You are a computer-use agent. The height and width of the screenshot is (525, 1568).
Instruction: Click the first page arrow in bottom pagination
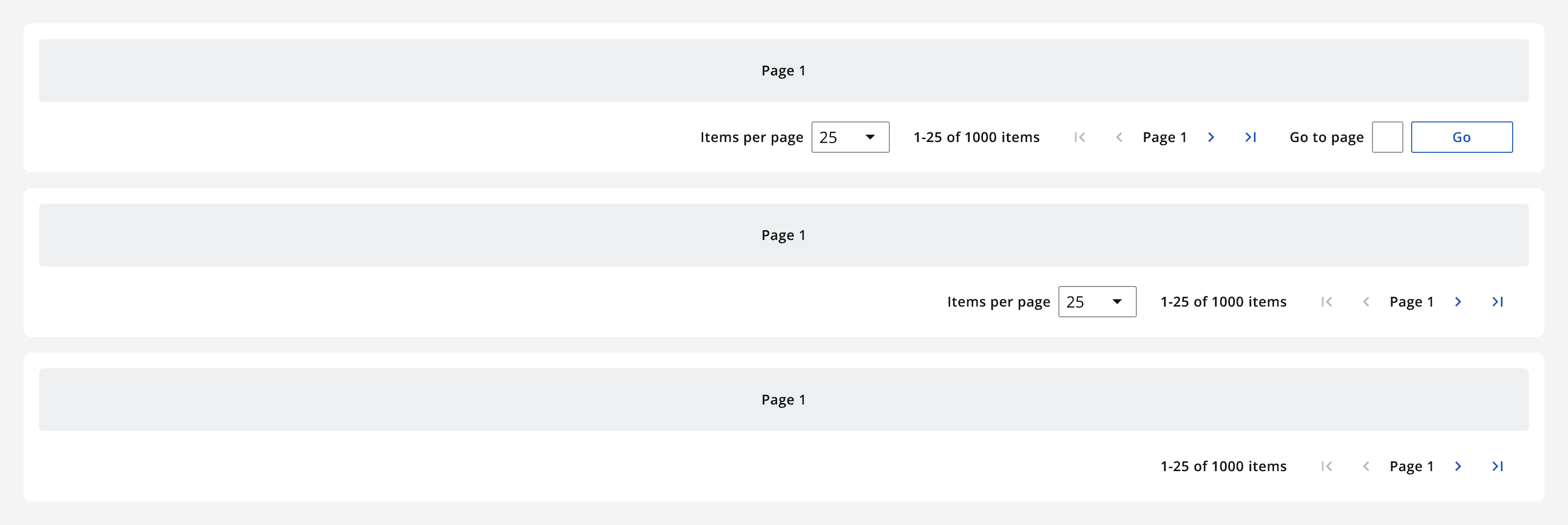click(x=1327, y=465)
